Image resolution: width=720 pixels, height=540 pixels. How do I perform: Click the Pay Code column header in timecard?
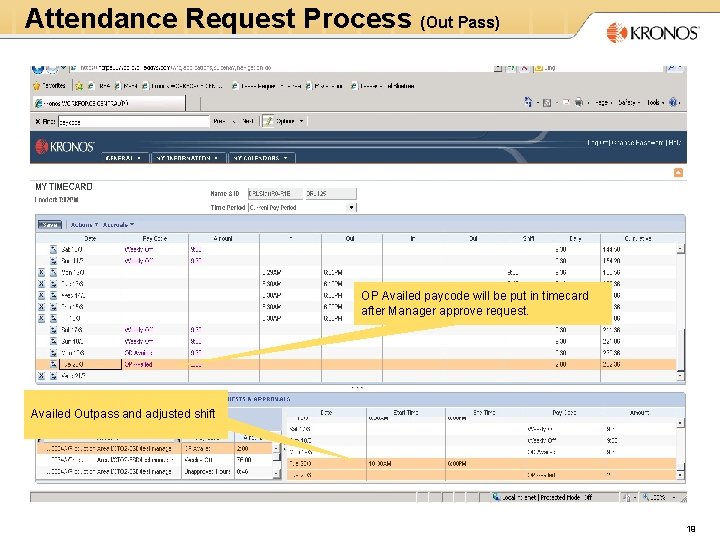point(155,239)
